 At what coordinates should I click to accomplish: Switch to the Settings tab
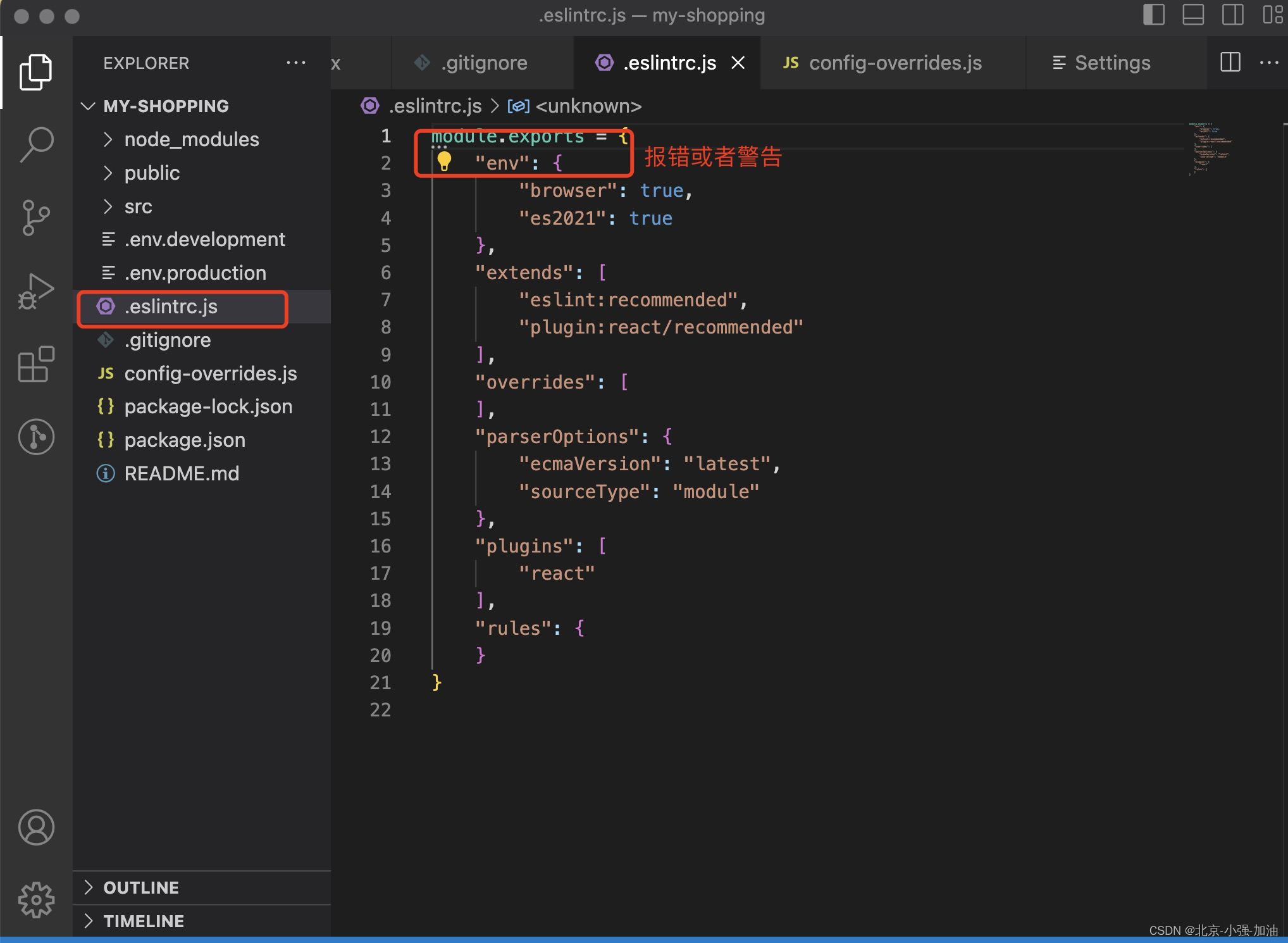(x=1112, y=63)
